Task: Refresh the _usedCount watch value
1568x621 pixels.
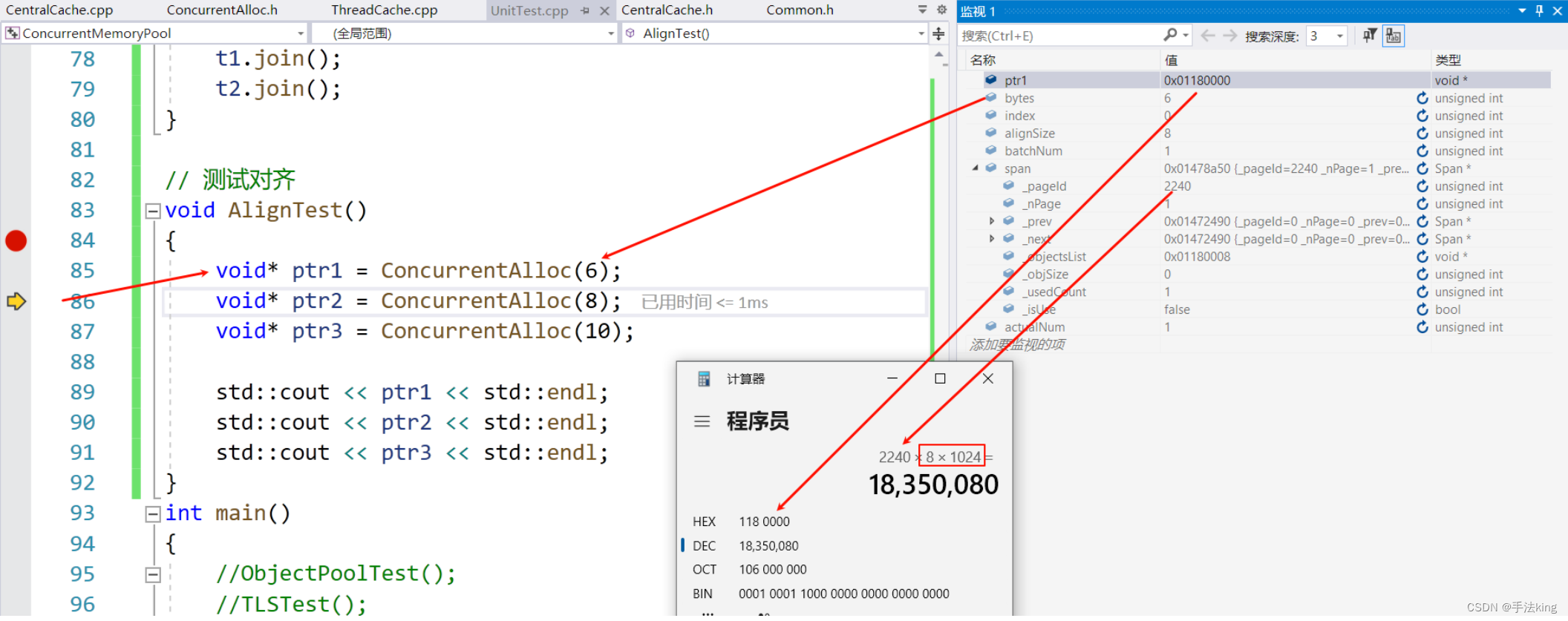Action: coord(1422,292)
